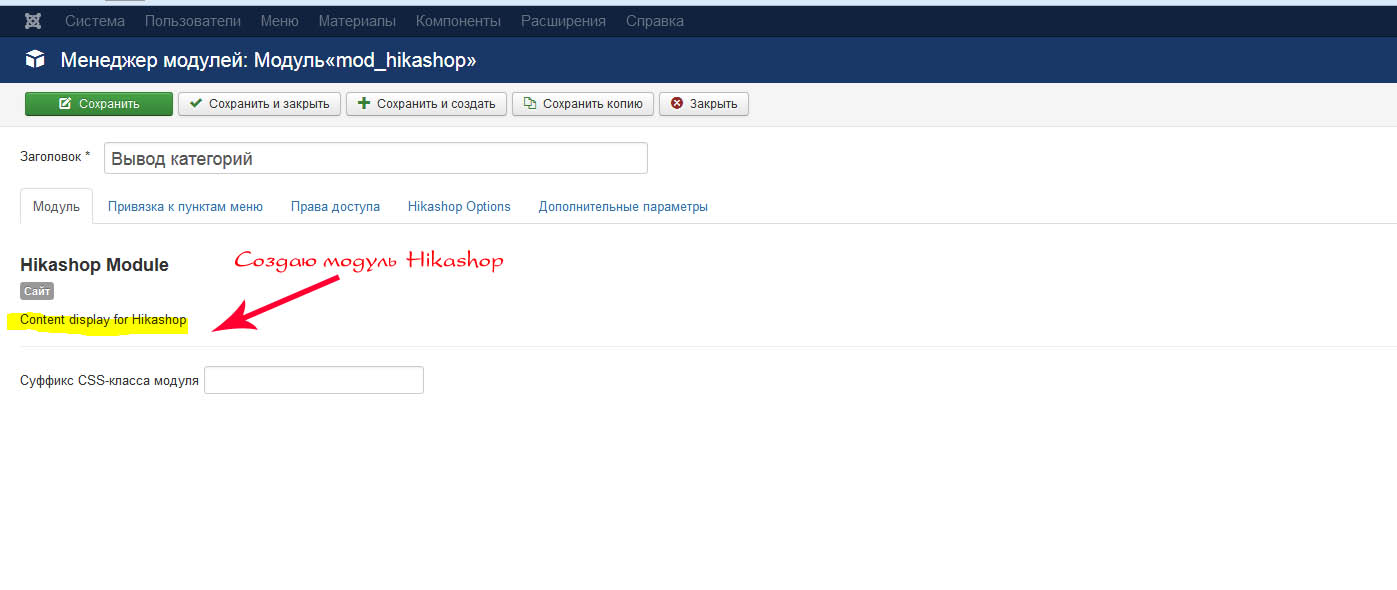Click the Hikashop Module heading text
The width and height of the screenshot is (1397, 590).
point(94,265)
